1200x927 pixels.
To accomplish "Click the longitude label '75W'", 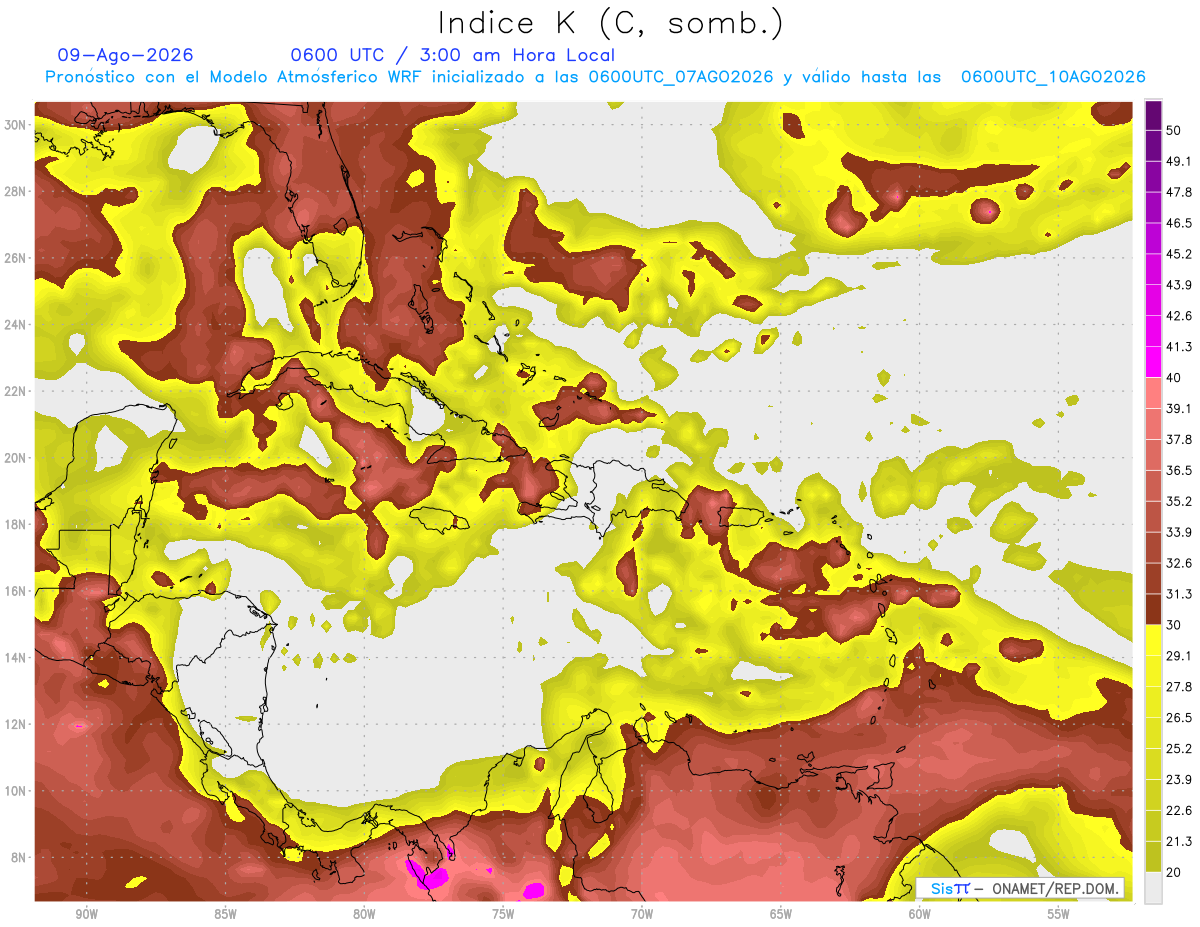I will [x=503, y=914].
